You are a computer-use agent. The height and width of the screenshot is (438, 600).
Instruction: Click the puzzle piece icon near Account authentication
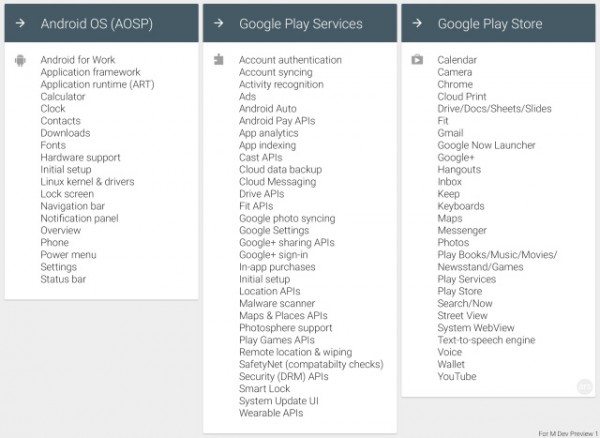click(x=219, y=61)
